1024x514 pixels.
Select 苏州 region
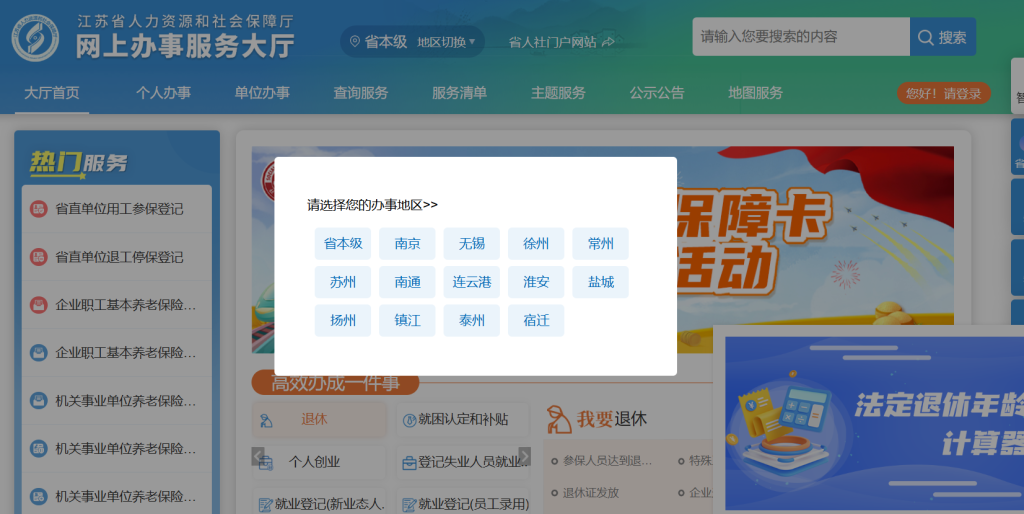coord(343,282)
